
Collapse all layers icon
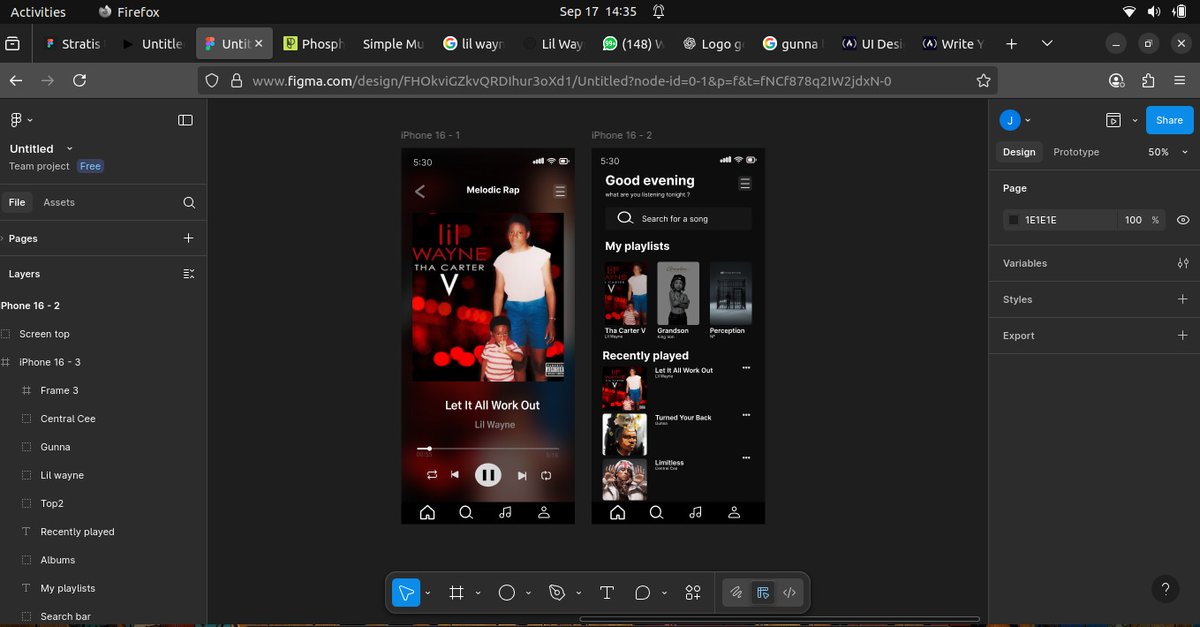click(x=189, y=273)
